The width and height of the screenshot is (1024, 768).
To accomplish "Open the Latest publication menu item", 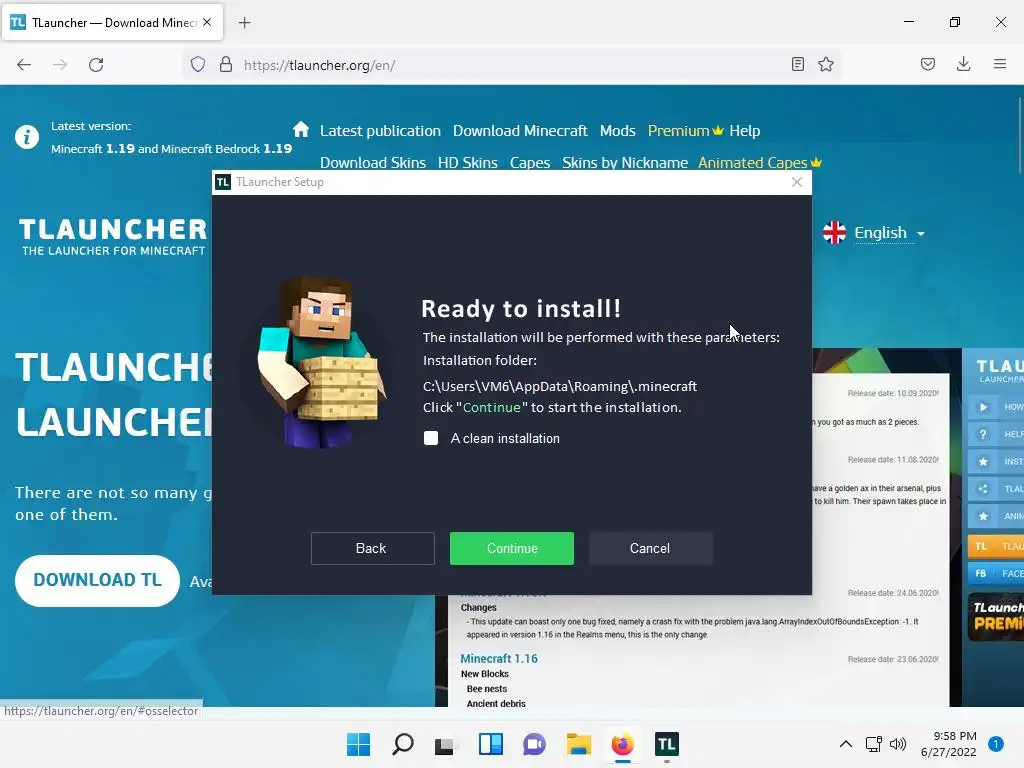I will coord(380,131).
